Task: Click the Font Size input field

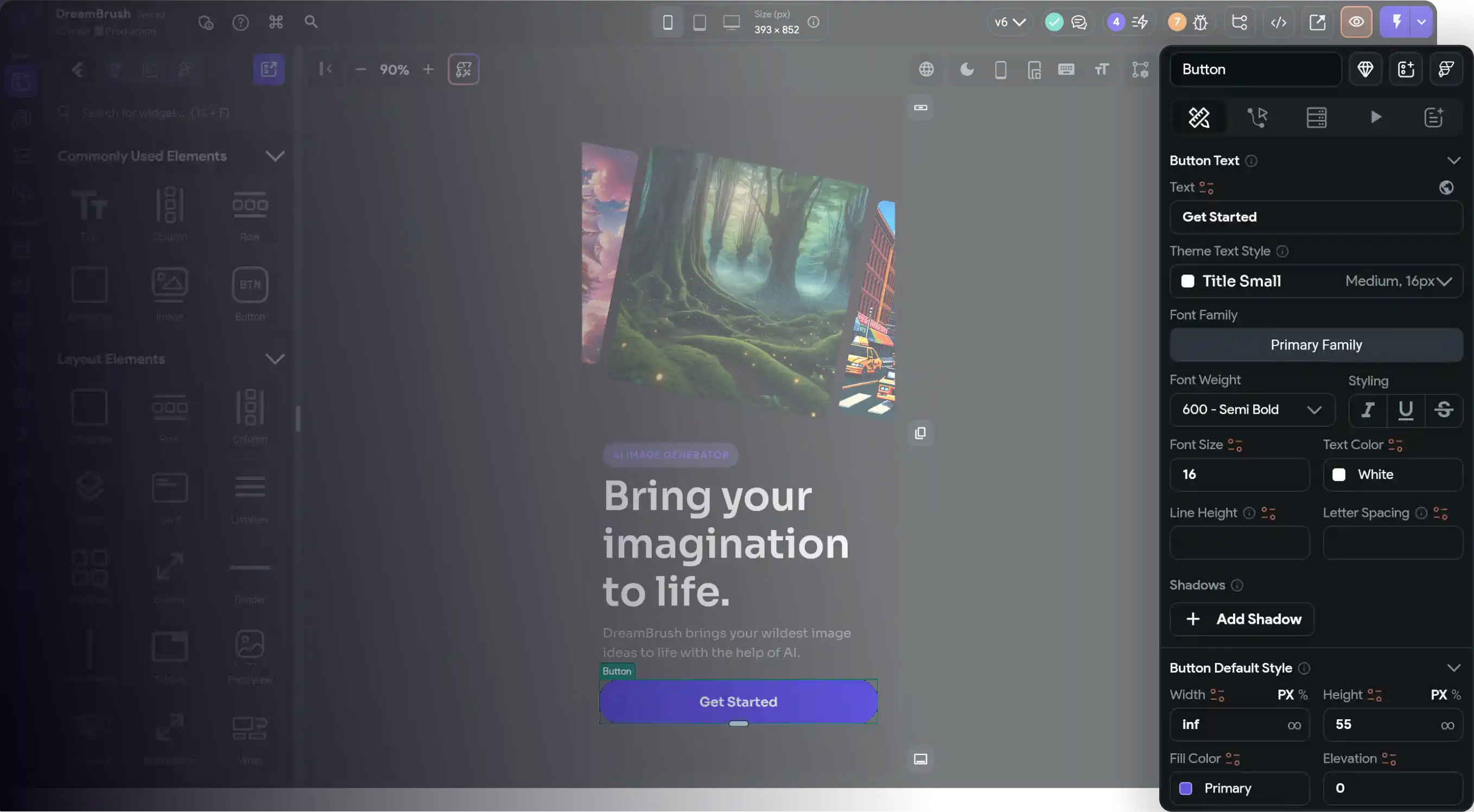Action: [x=1239, y=475]
